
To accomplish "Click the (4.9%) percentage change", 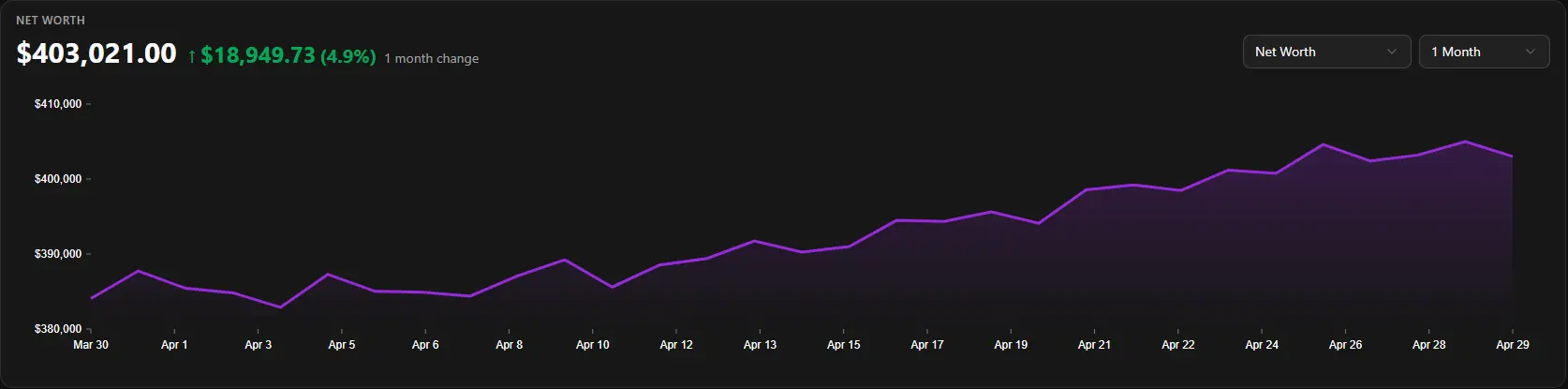I will tap(348, 56).
